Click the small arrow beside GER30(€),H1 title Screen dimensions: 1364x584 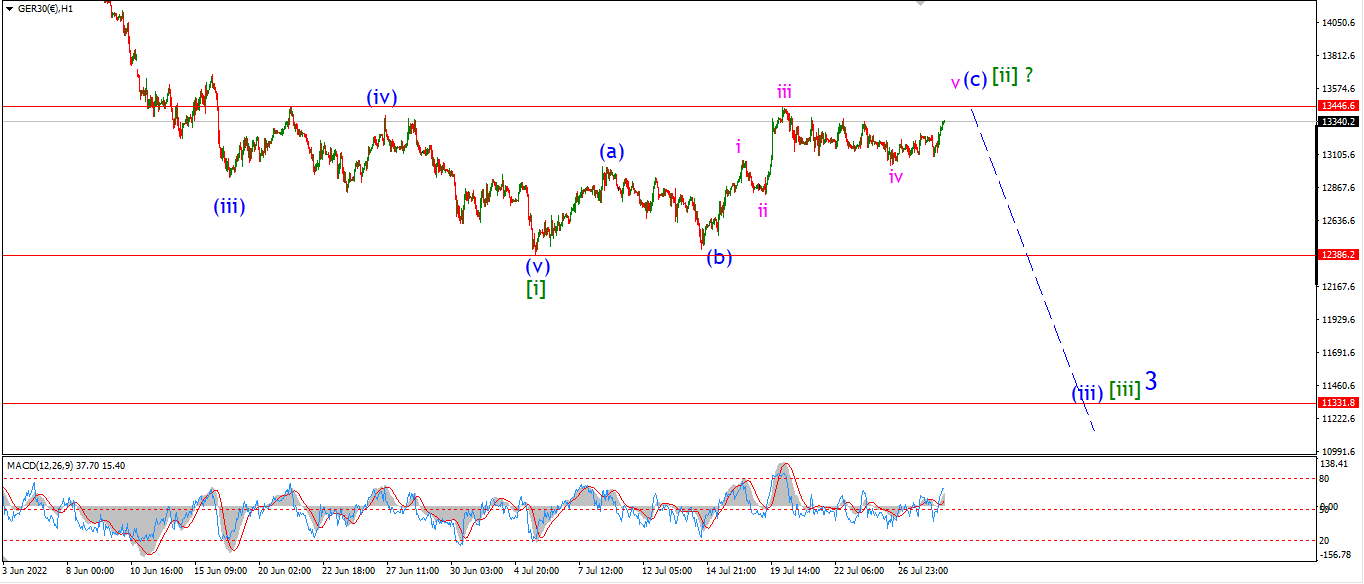click(x=6, y=9)
